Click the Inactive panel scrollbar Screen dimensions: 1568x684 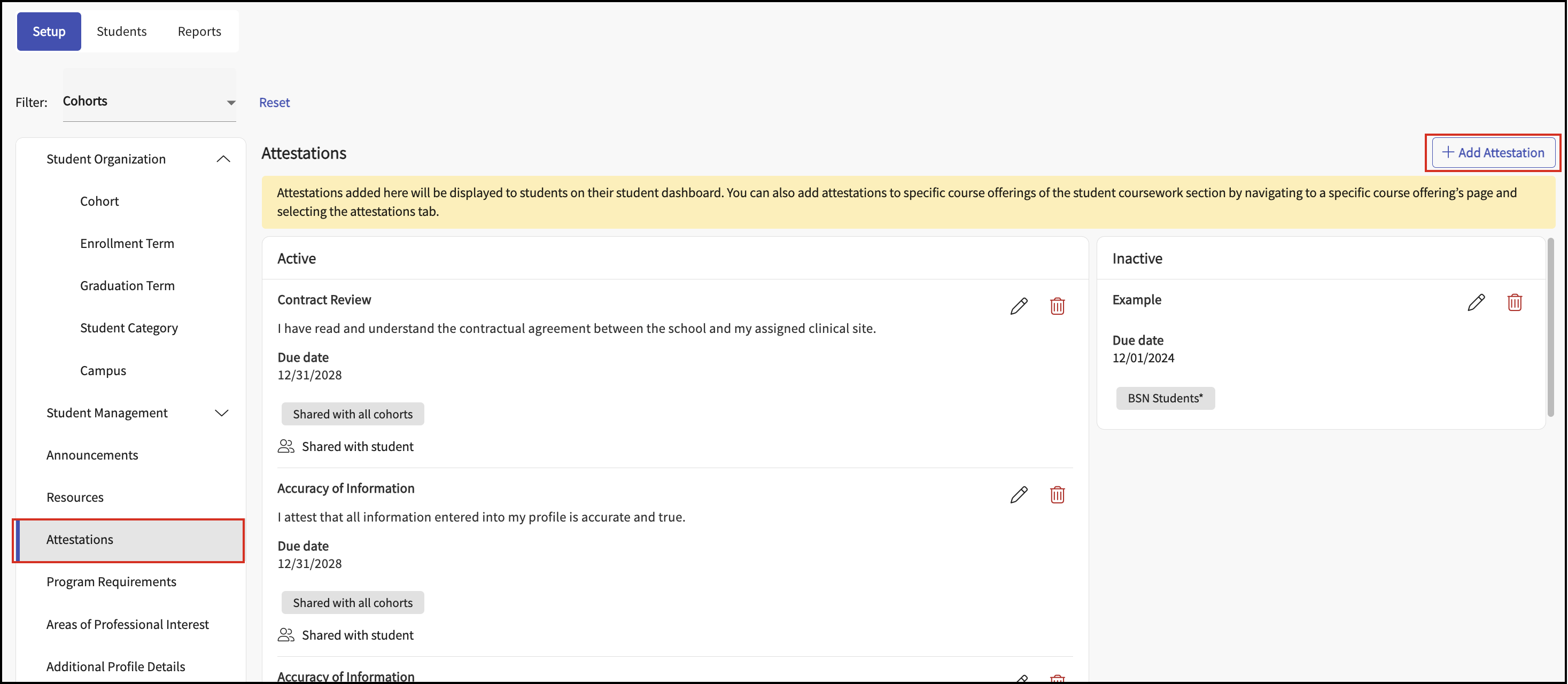pyautogui.click(x=1550, y=329)
